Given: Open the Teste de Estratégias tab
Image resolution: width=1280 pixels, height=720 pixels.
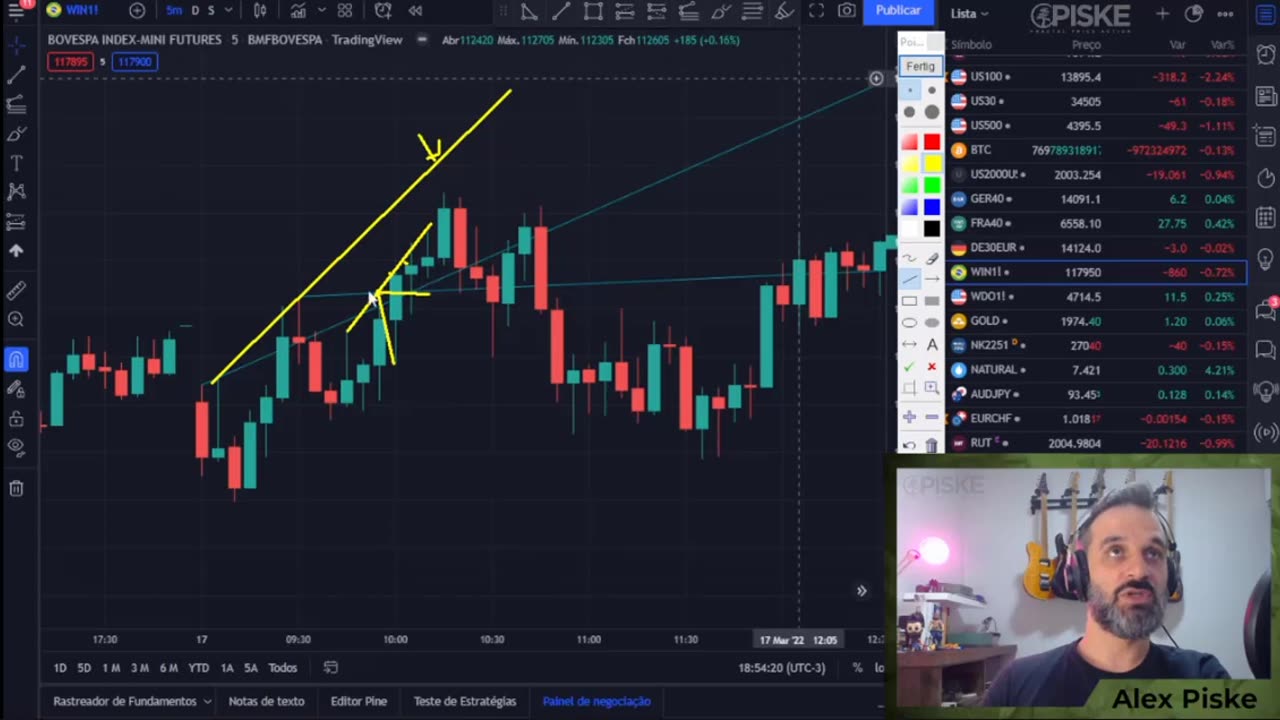Looking at the screenshot, I should [465, 701].
